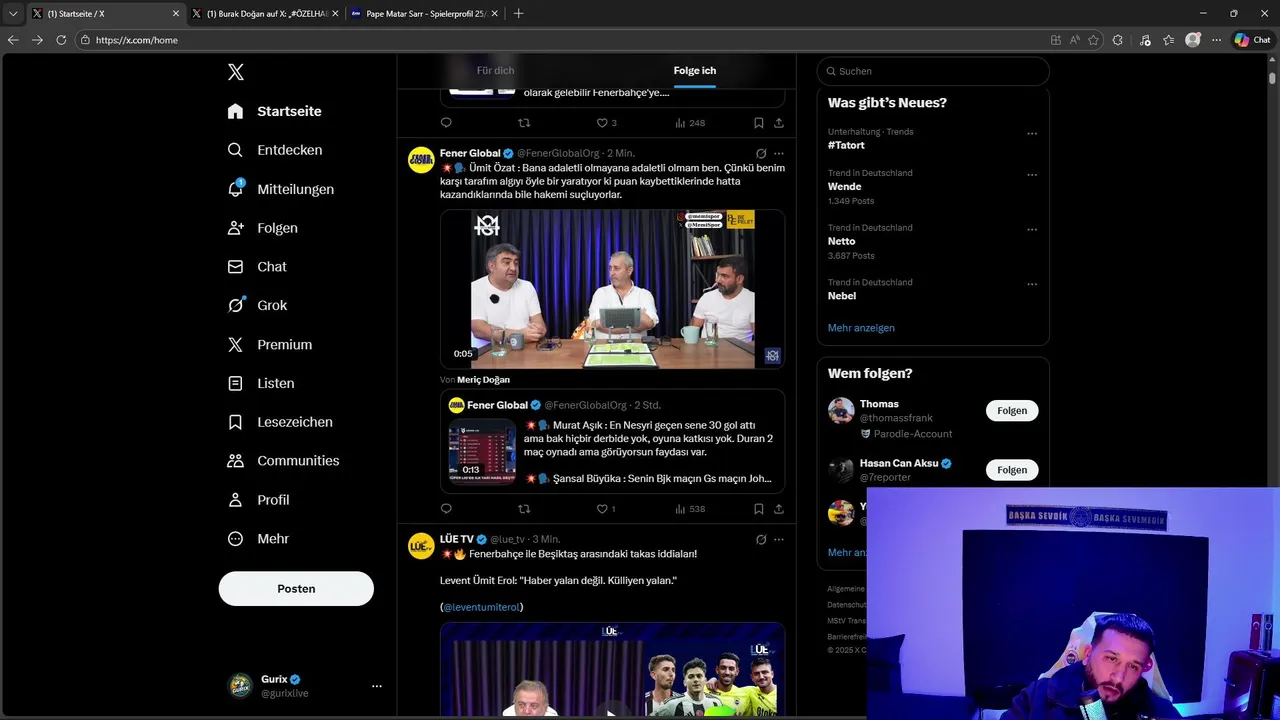Screen dimensions: 1280x720
Task: Open more options on LÜE TV post
Action: (x=779, y=540)
